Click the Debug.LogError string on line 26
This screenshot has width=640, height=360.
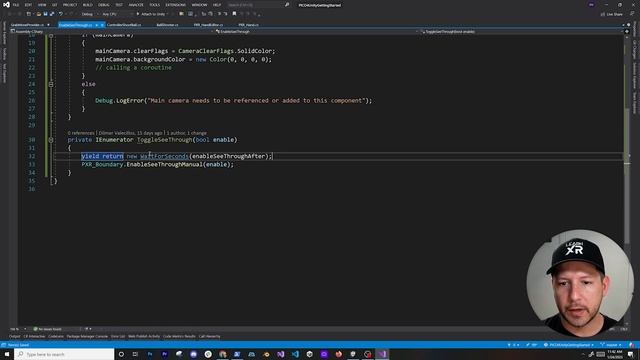[256, 100]
